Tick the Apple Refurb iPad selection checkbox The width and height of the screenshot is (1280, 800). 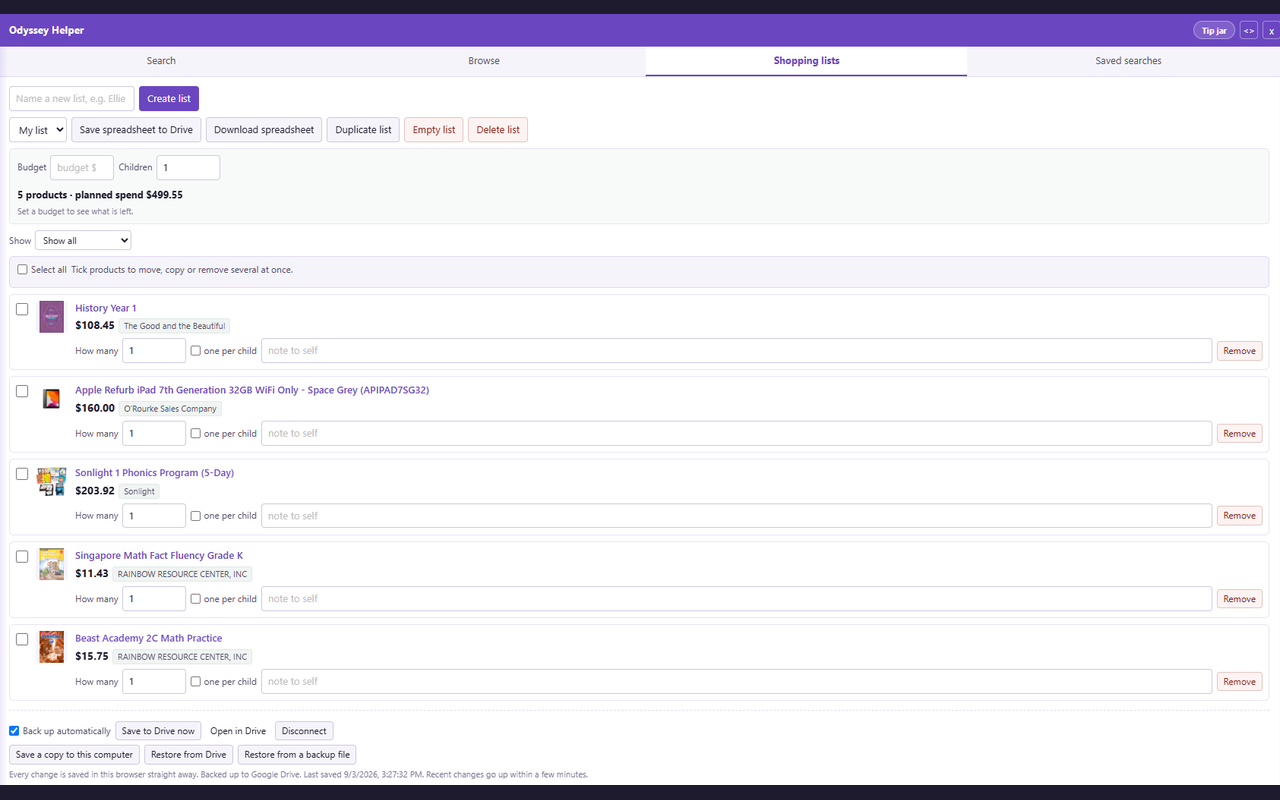tap(22, 391)
